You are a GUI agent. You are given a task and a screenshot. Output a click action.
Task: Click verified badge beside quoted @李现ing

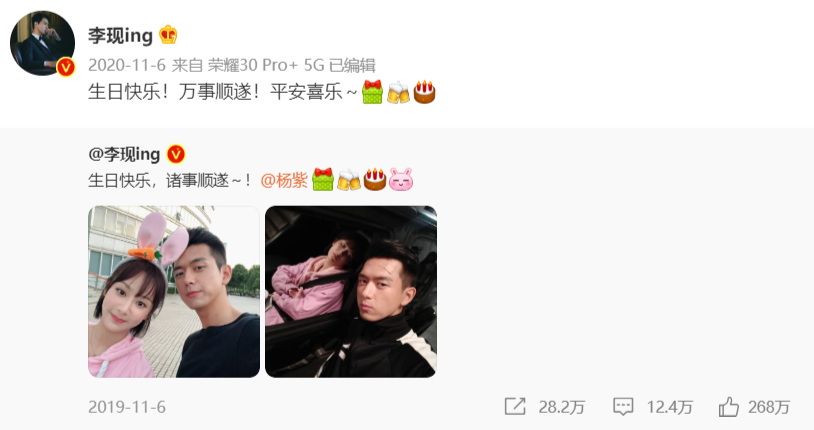pyautogui.click(x=176, y=154)
